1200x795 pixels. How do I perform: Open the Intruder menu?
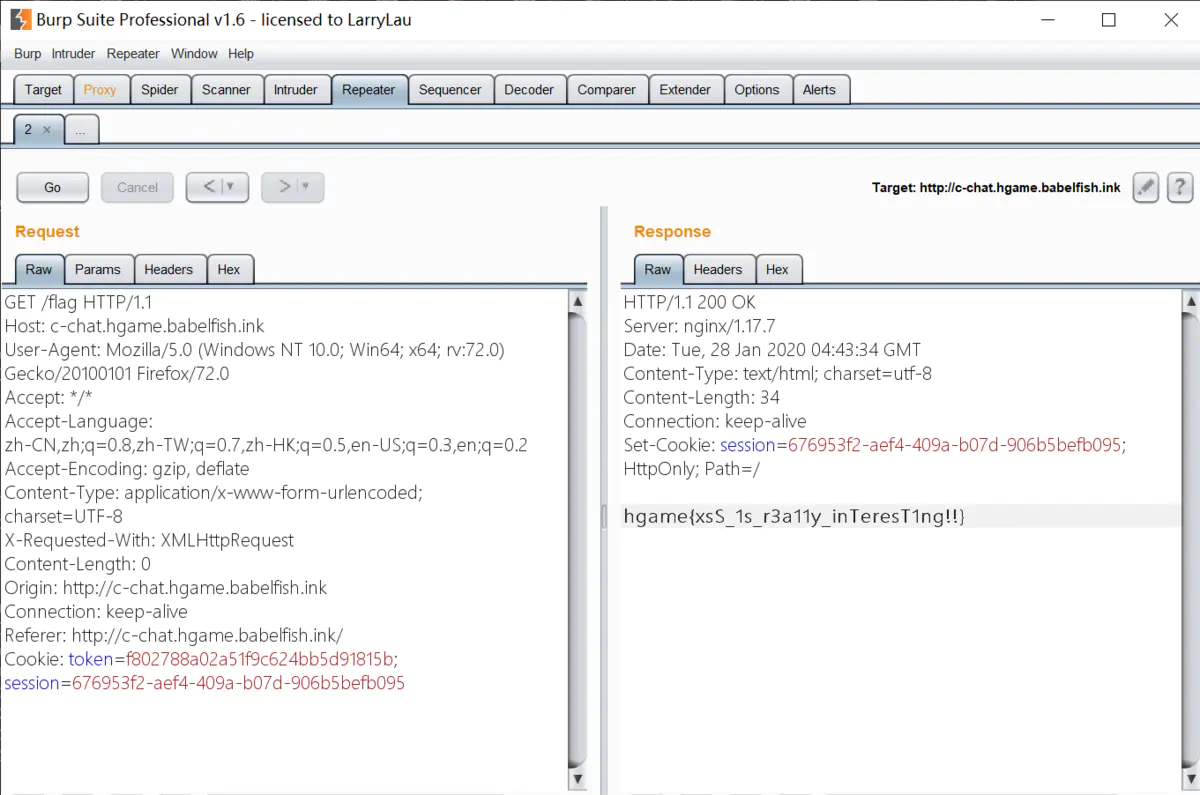(73, 54)
